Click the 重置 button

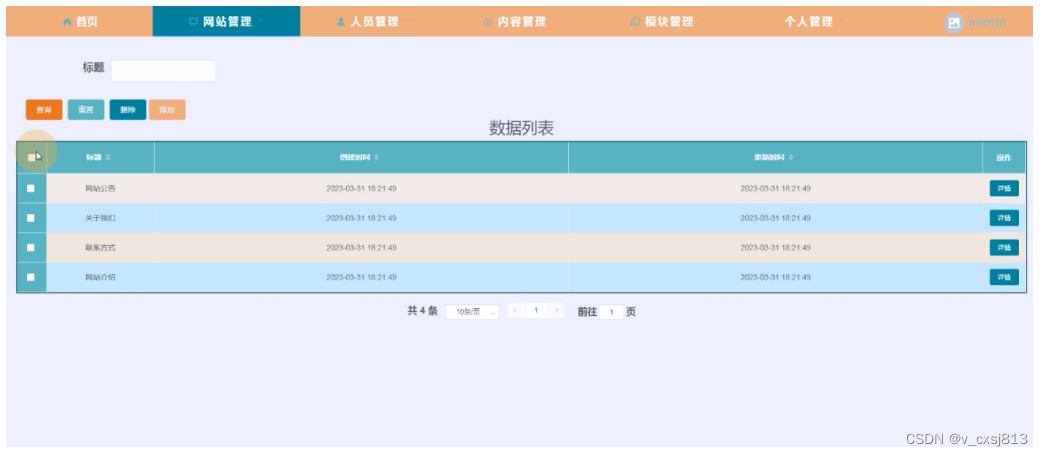(x=86, y=110)
